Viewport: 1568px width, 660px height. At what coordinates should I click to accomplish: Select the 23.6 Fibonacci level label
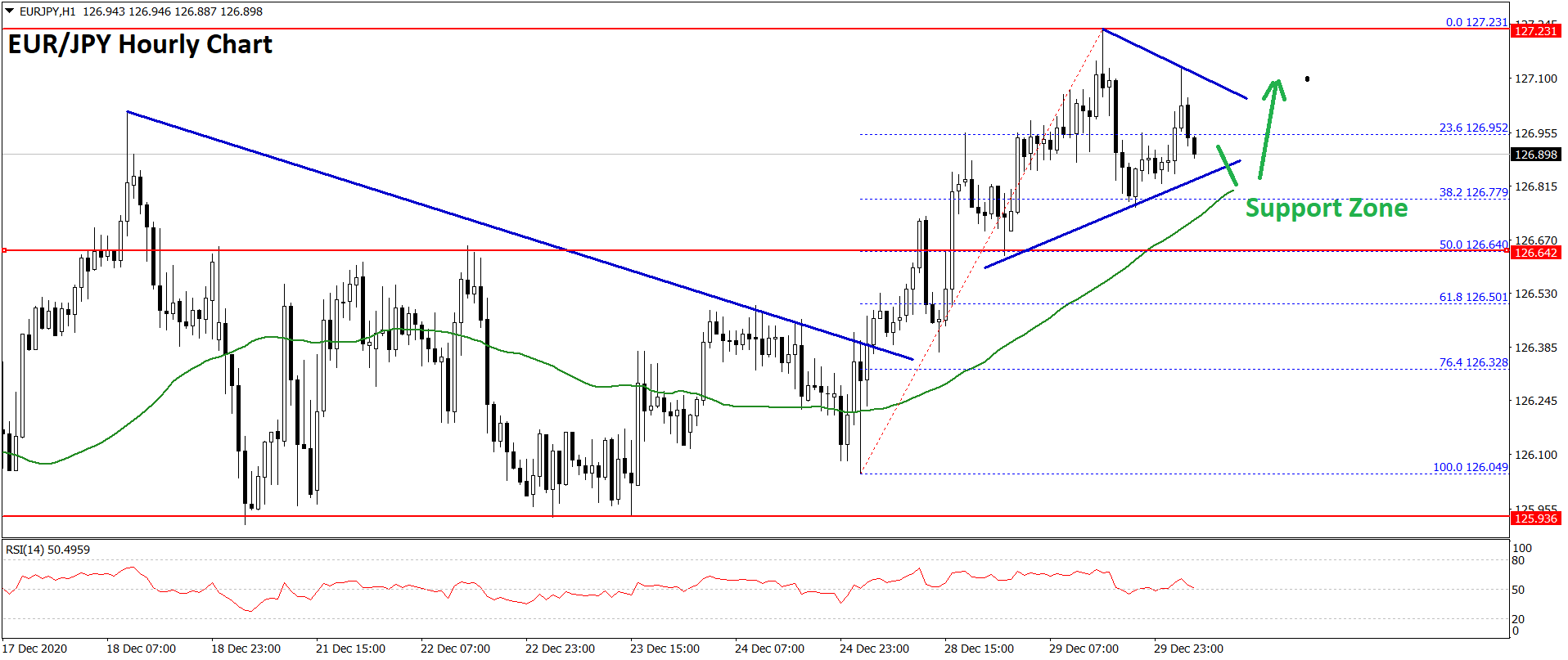(x=1472, y=128)
